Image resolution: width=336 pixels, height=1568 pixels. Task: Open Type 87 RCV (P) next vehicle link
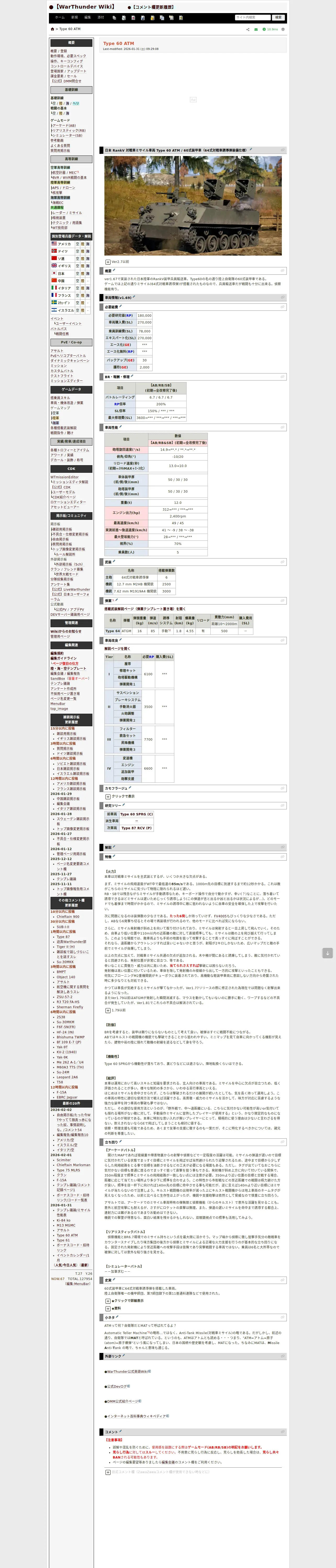(136, 828)
